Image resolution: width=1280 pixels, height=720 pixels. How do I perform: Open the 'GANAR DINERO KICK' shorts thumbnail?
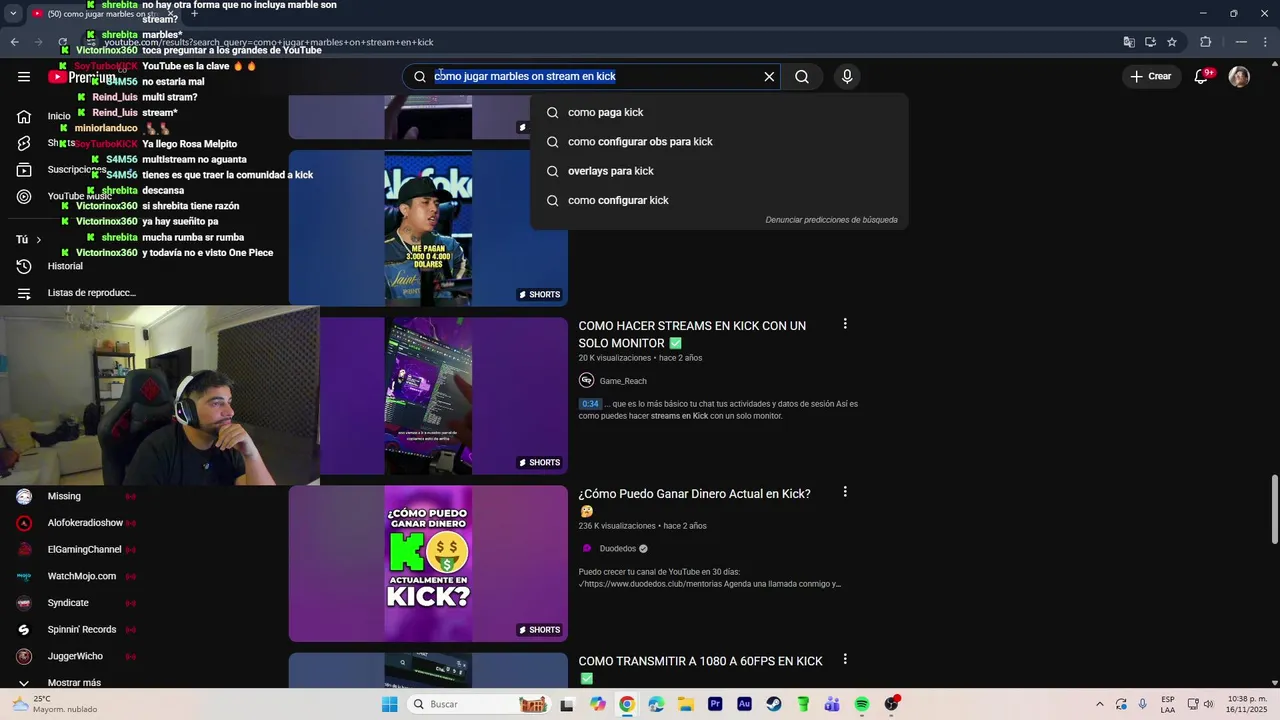(x=428, y=564)
